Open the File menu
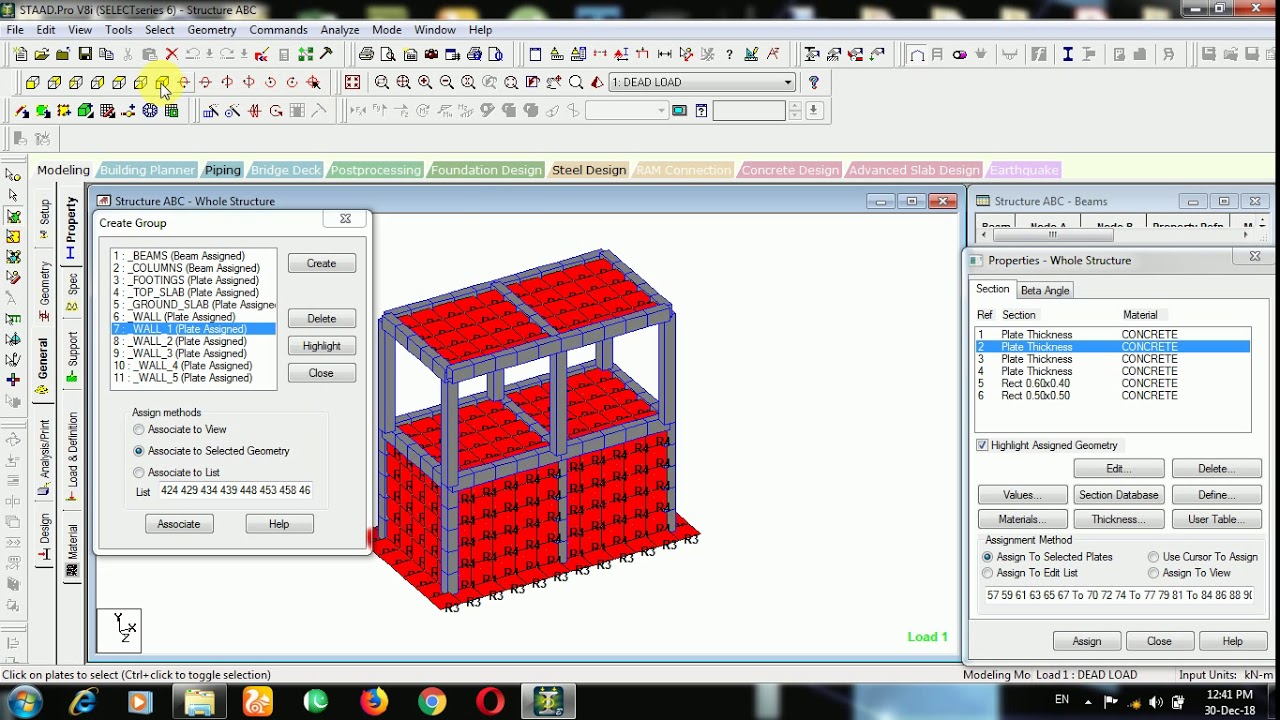The image size is (1280, 720). [x=16, y=30]
